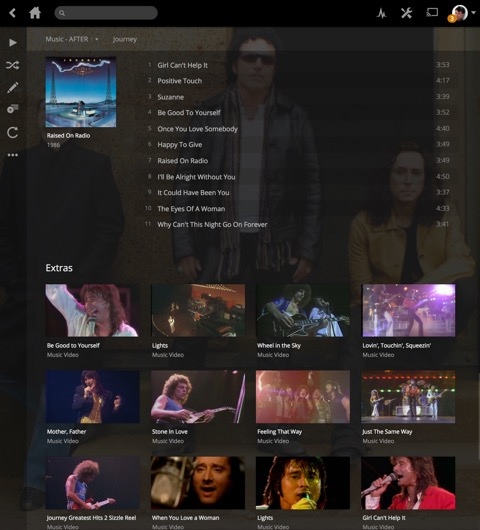
Task: Open the Journey artist breadcrumb
Action: coord(125,39)
